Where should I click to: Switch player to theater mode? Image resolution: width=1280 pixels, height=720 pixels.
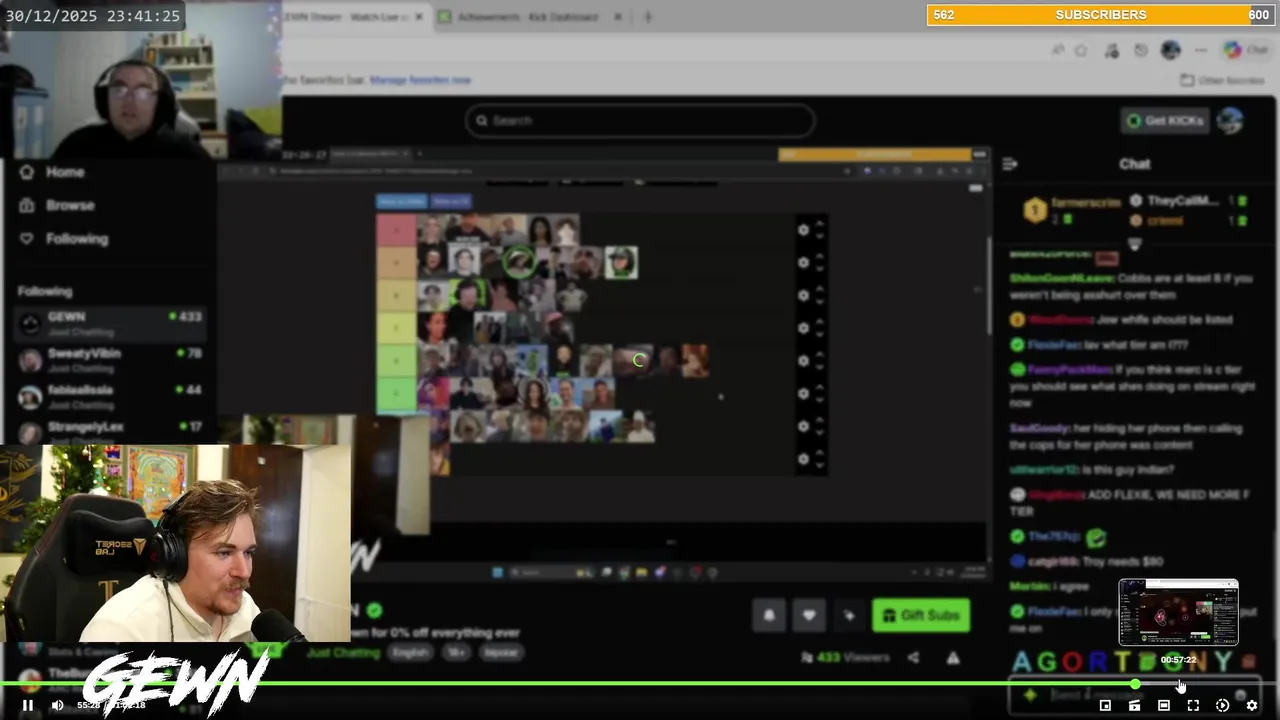1164,705
